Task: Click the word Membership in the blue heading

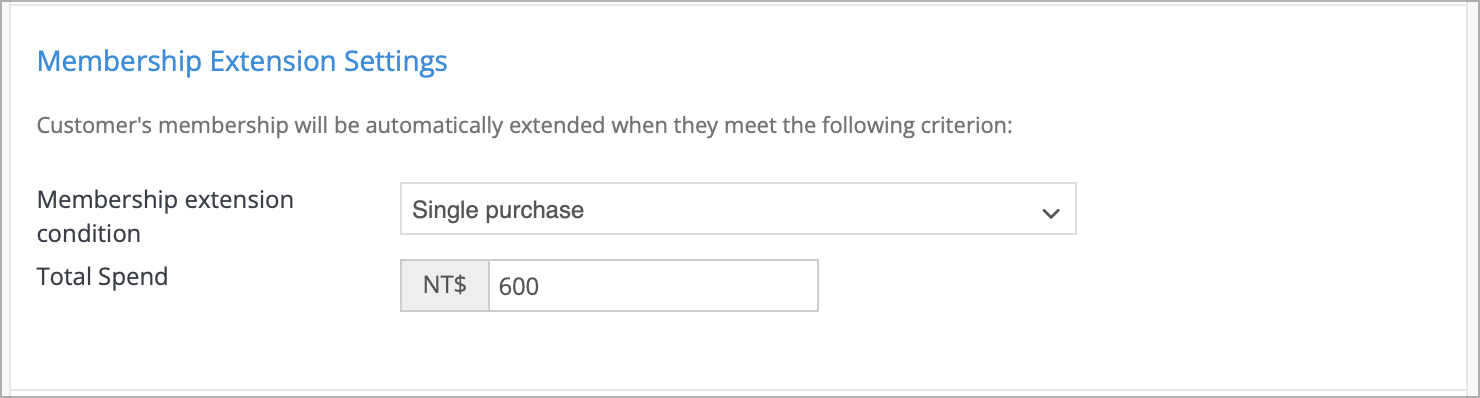Action: tap(120, 62)
